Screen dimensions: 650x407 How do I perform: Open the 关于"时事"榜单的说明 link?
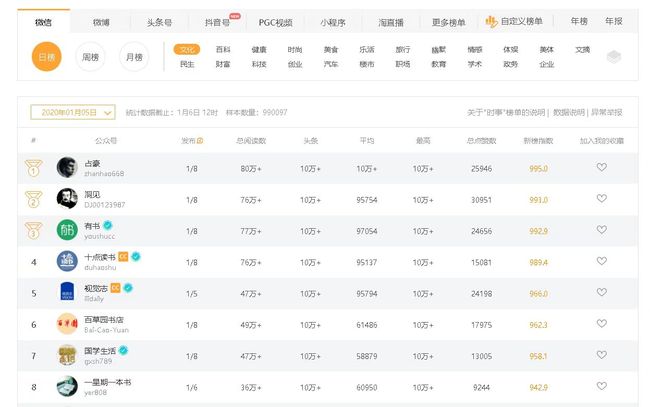[506, 112]
